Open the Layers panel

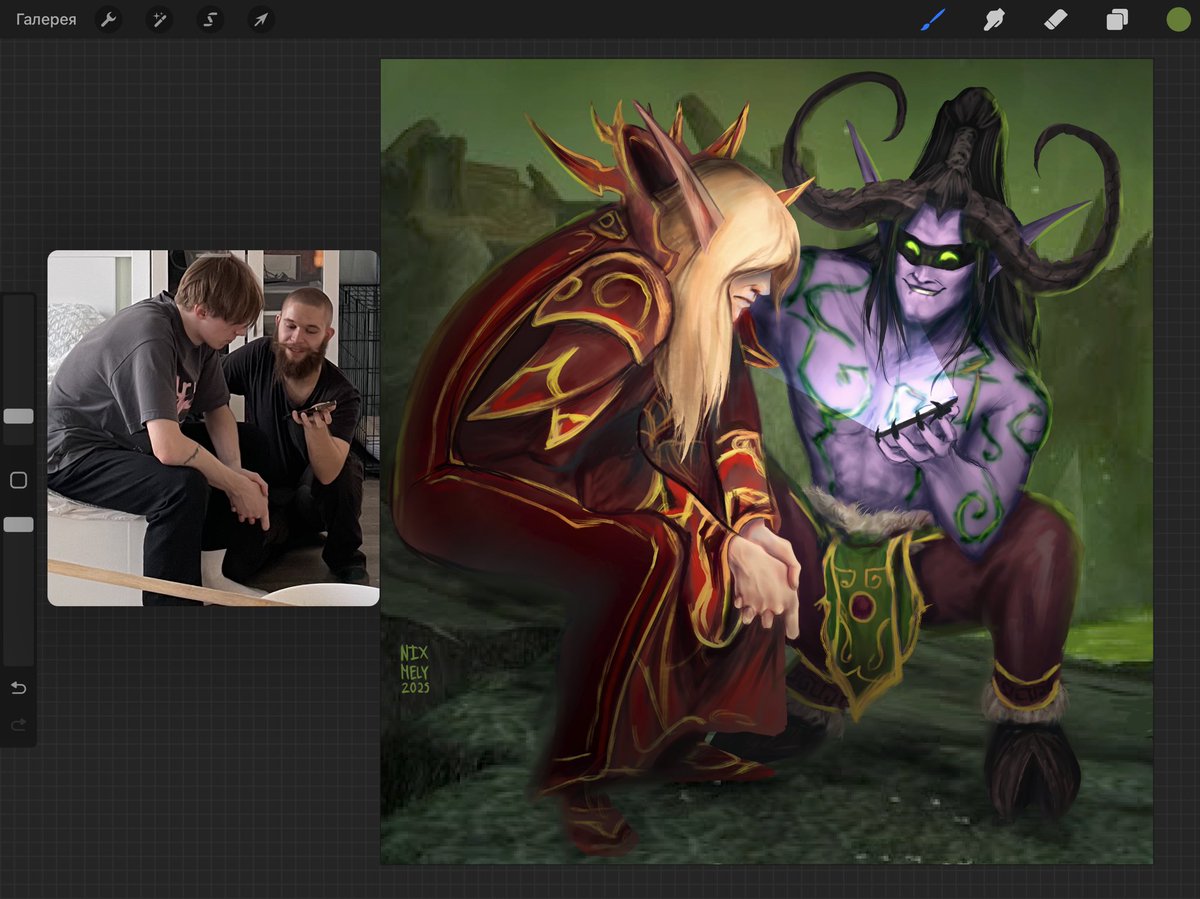pos(1117,20)
